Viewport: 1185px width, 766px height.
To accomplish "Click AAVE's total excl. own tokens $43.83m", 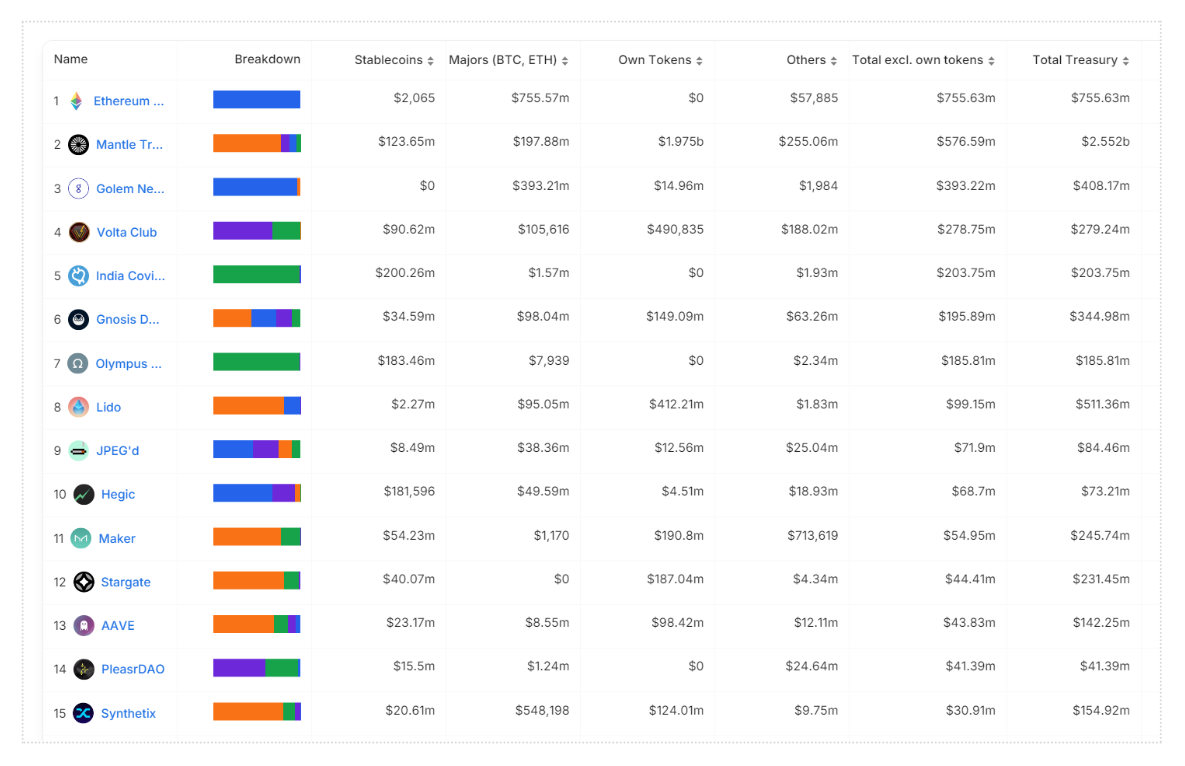I will tap(970, 622).
